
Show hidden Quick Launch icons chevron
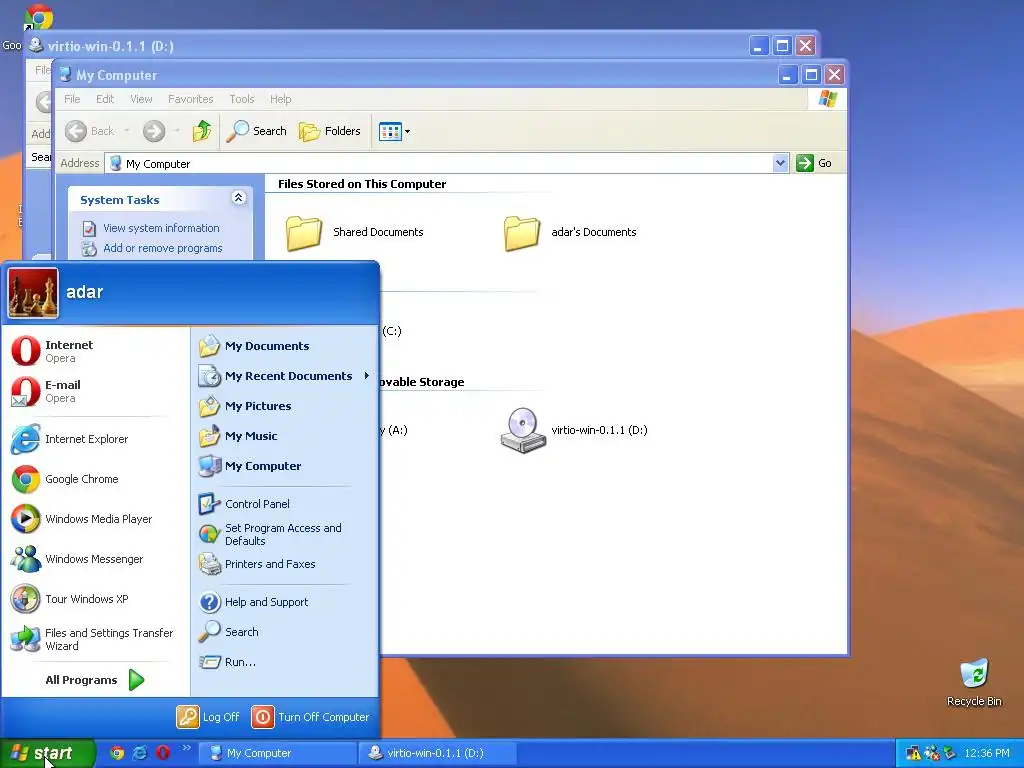[187, 748]
